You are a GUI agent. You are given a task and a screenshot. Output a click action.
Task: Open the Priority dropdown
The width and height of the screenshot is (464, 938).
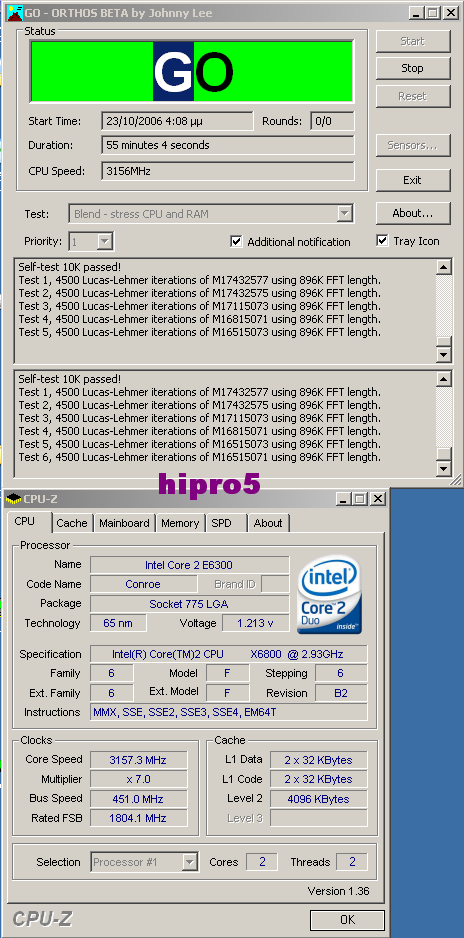[104, 242]
